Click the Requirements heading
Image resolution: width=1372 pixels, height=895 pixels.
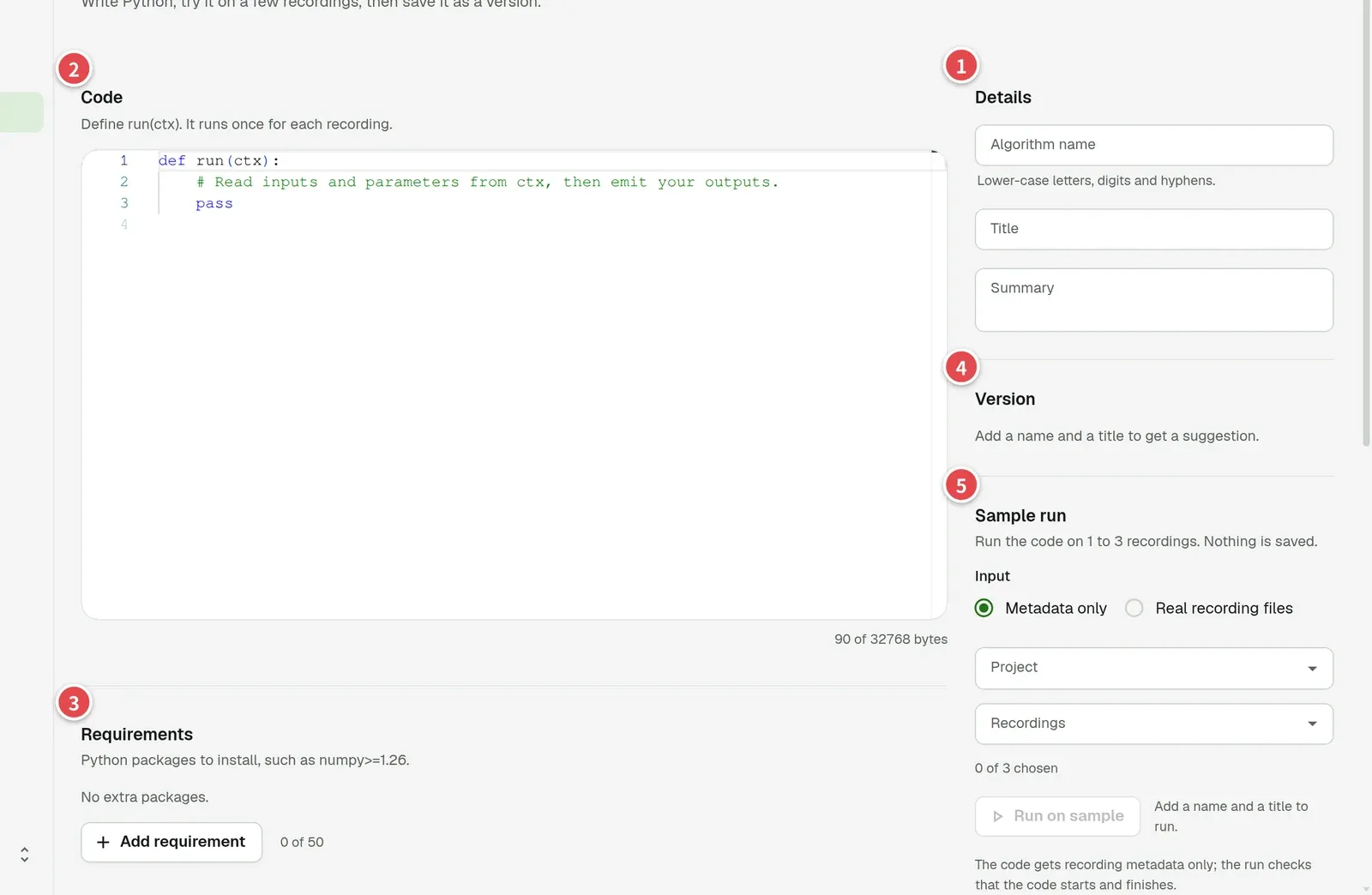point(136,734)
